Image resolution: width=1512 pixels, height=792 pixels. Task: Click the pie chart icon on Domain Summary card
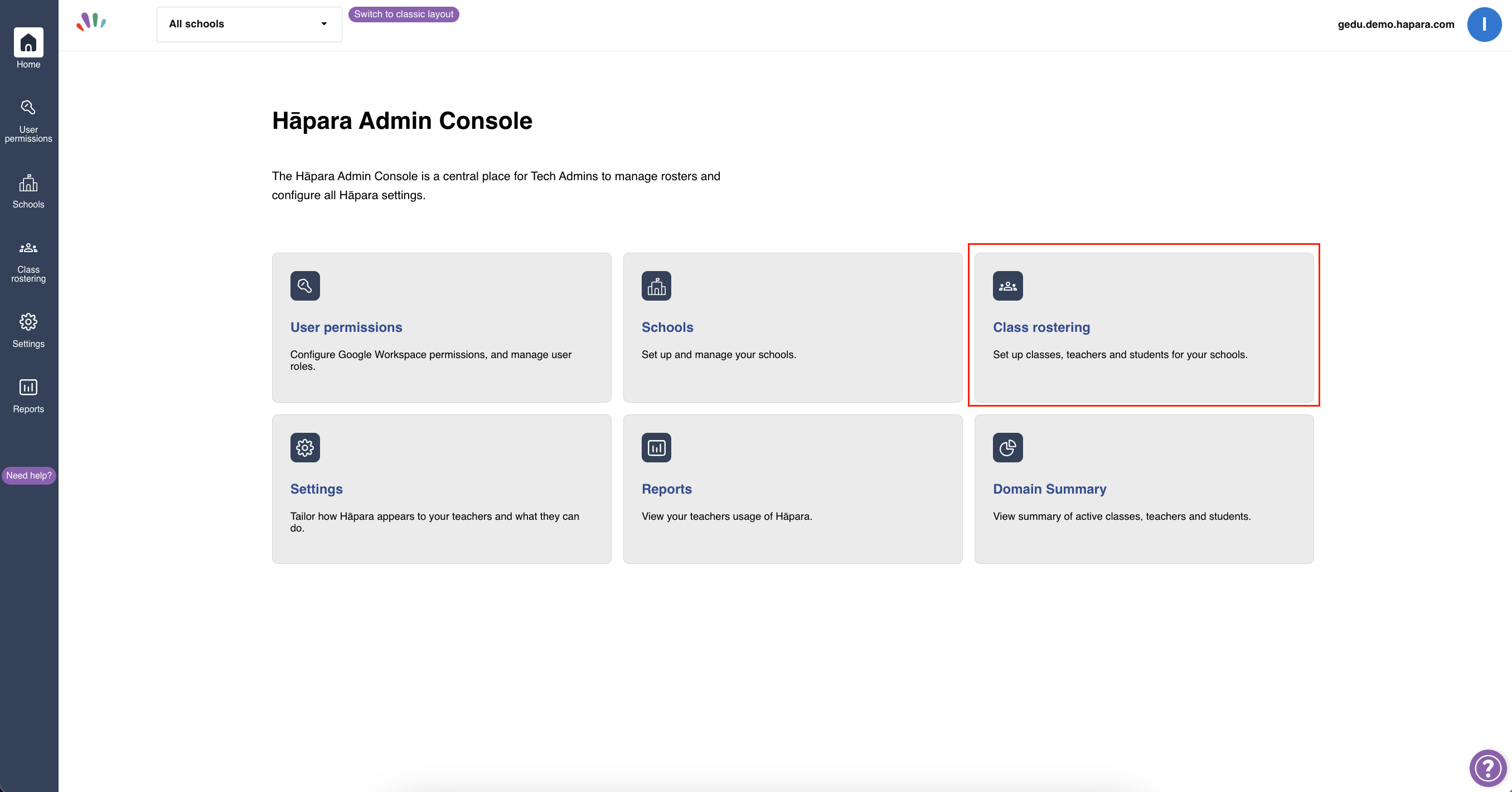[x=1008, y=448]
